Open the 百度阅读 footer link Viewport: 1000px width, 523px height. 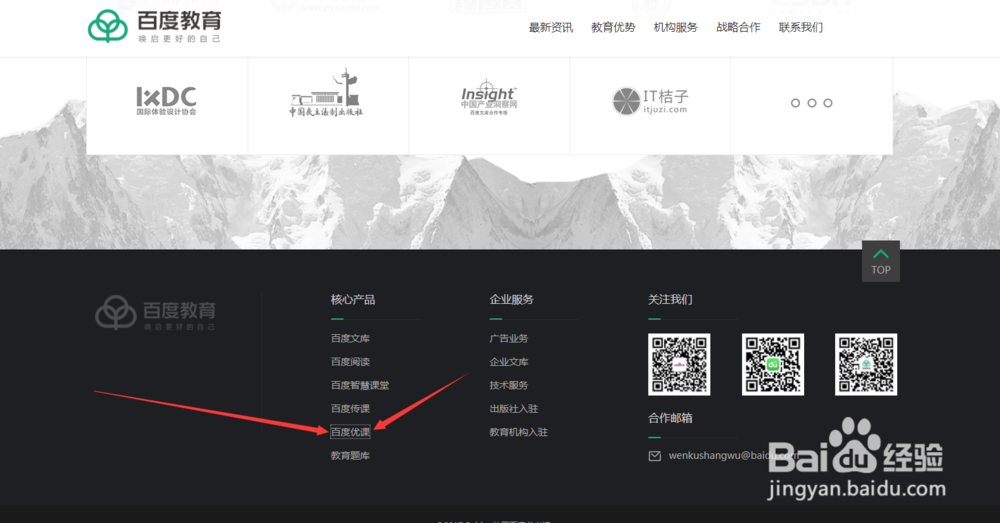[x=350, y=362]
